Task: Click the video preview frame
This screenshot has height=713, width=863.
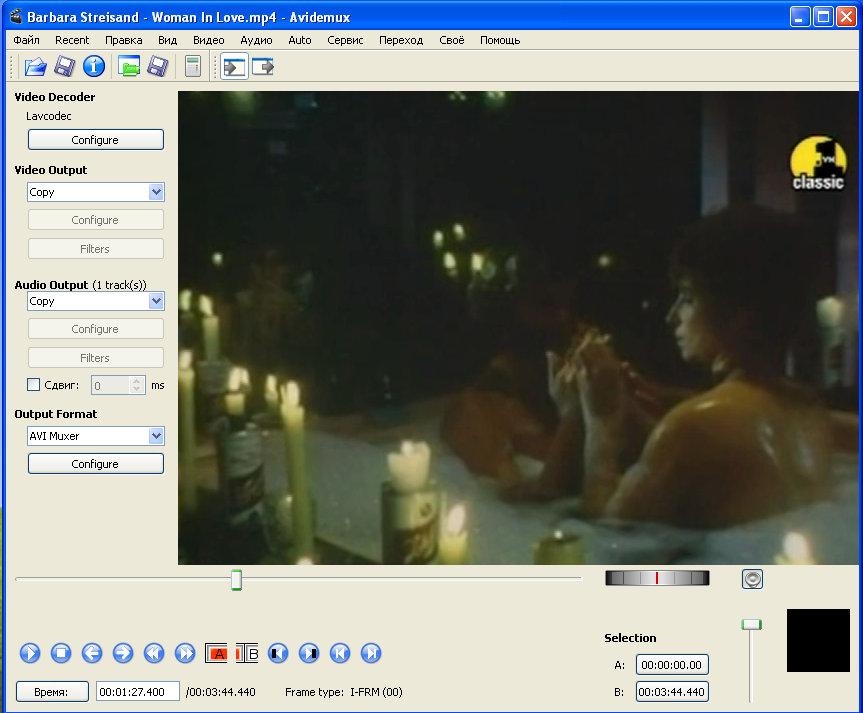Action: click(518, 328)
